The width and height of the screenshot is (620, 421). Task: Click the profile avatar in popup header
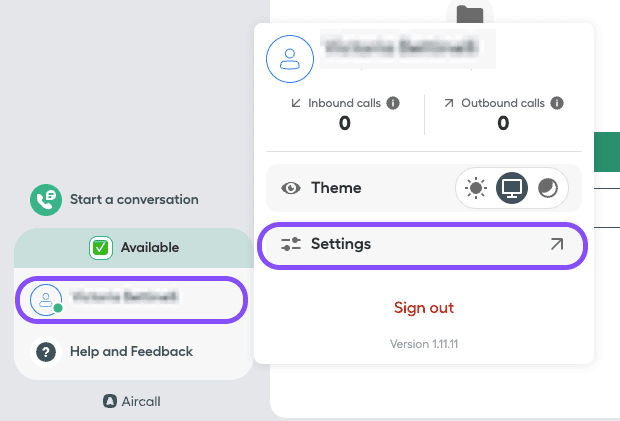[290, 57]
